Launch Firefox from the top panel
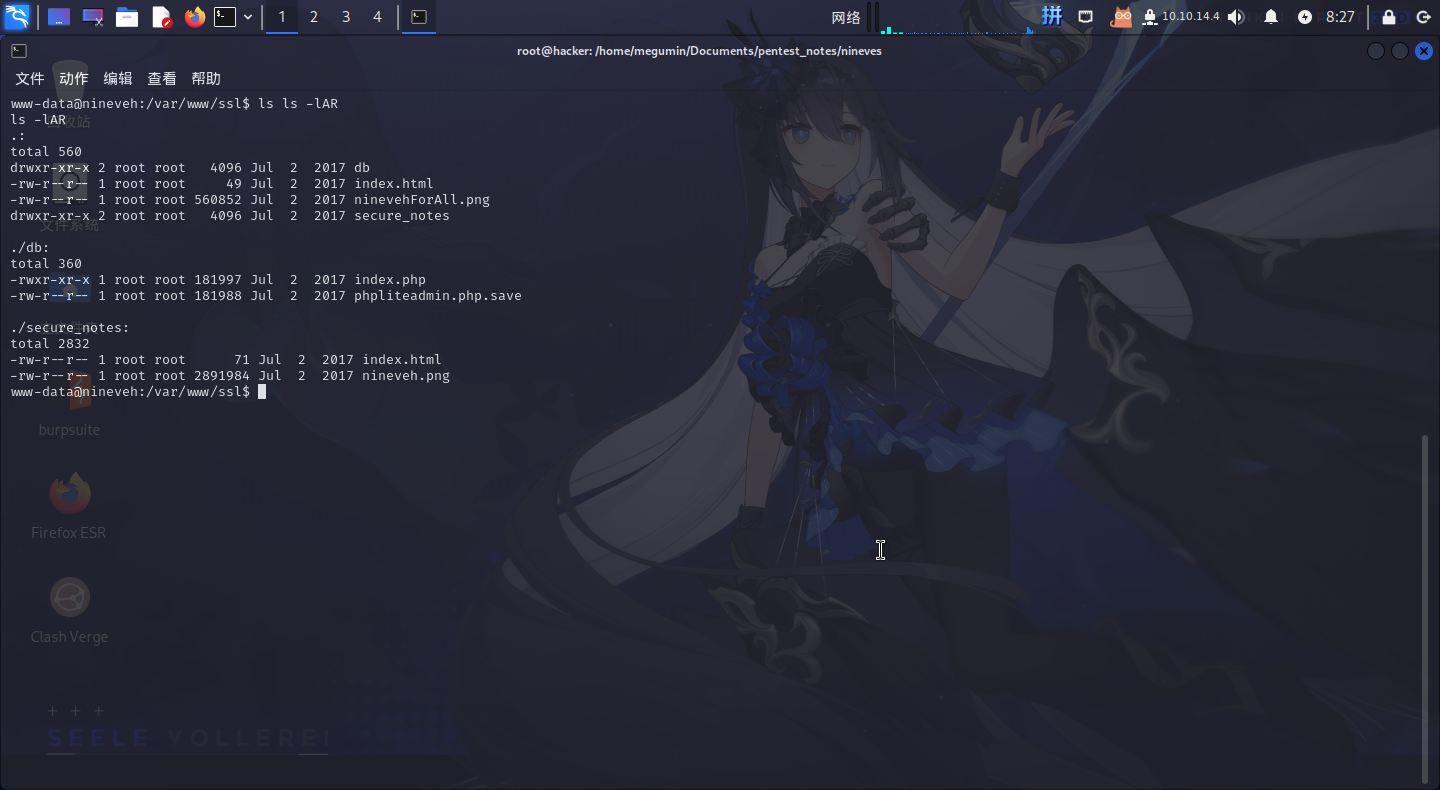Screen dimensions: 1440x790 click(x=195, y=17)
